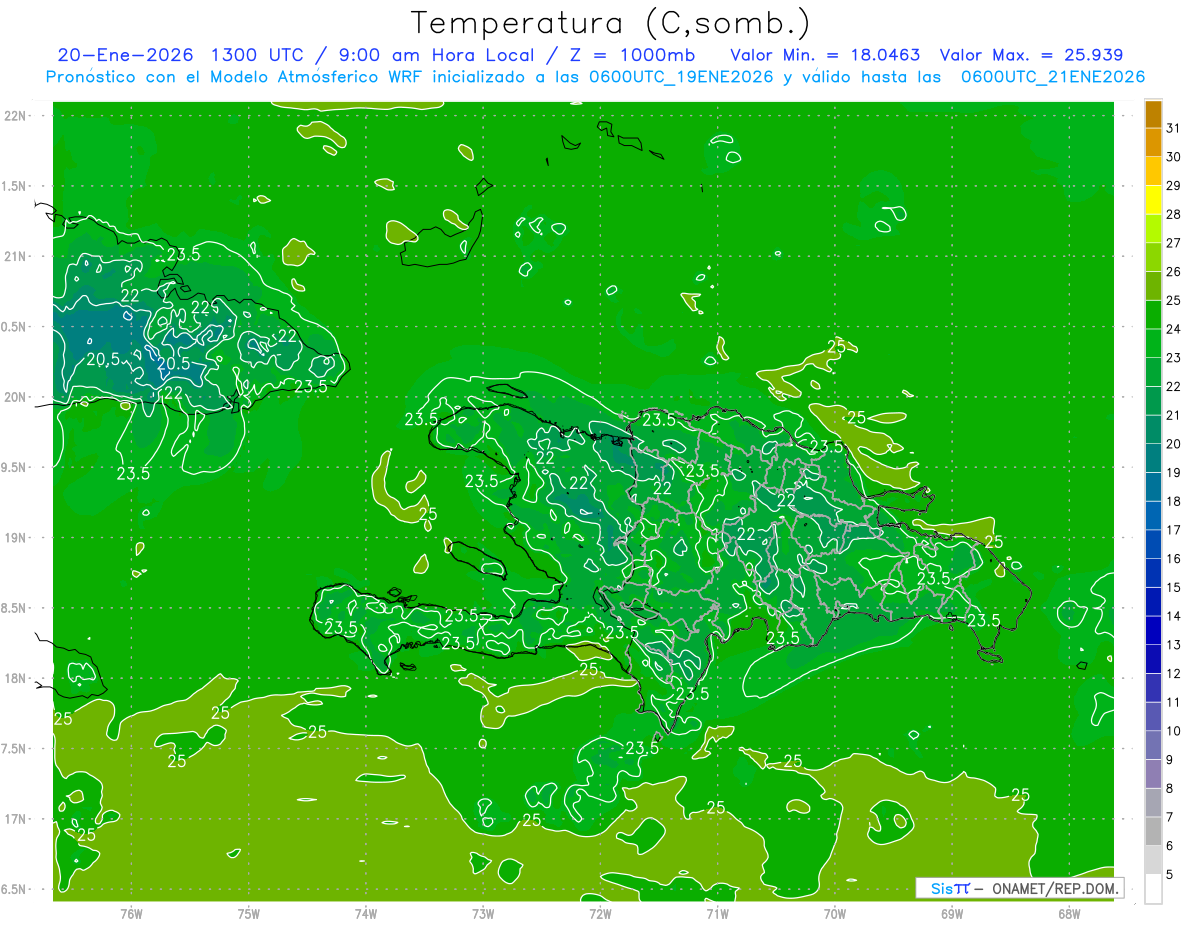This screenshot has height=927, width=1200.
Task: Click the legend value '28'
Action: 1174,214
